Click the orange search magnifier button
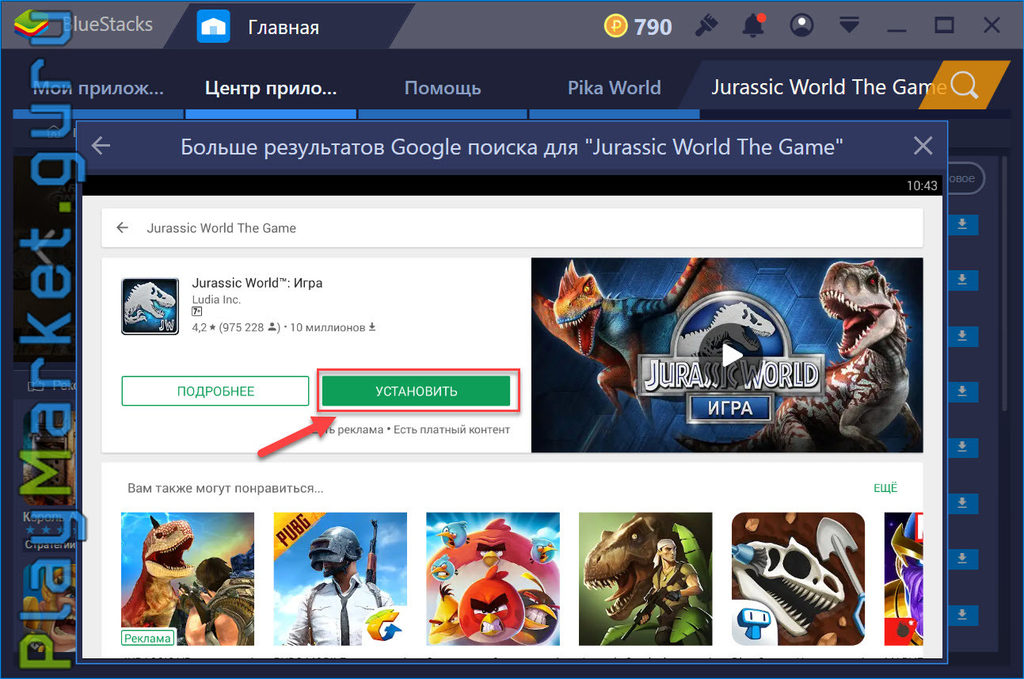This screenshot has height=679, width=1024. 965,85
